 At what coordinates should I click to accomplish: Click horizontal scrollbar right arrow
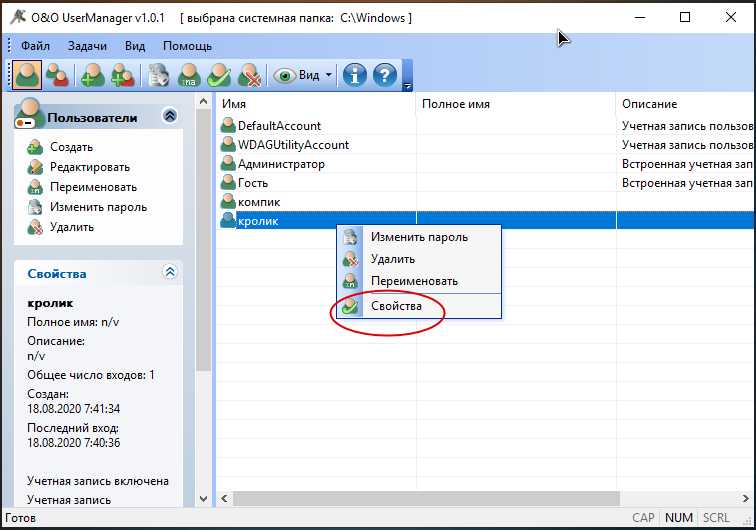746,499
